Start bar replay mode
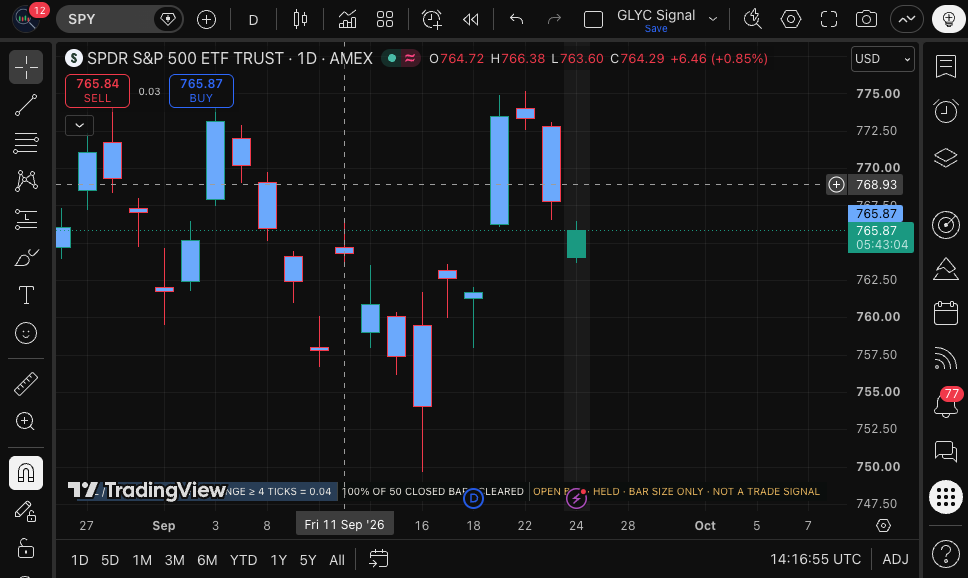This screenshot has height=578, width=968. (470, 20)
